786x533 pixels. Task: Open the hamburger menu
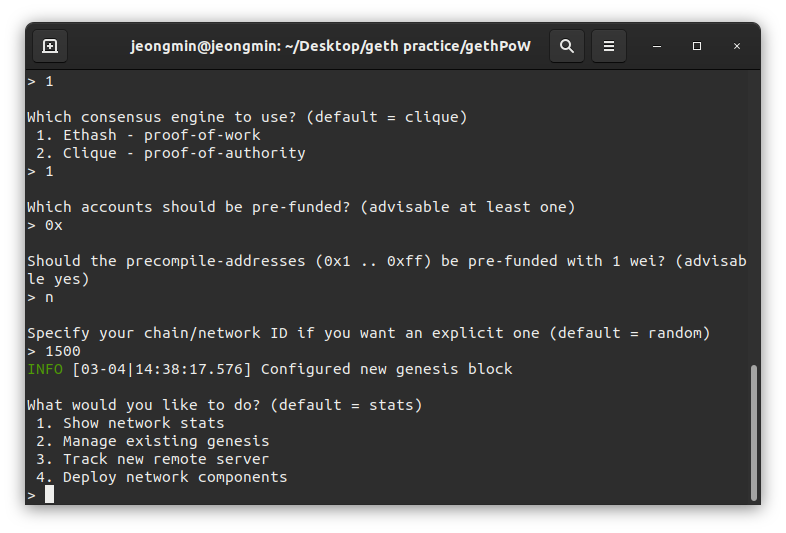point(609,46)
